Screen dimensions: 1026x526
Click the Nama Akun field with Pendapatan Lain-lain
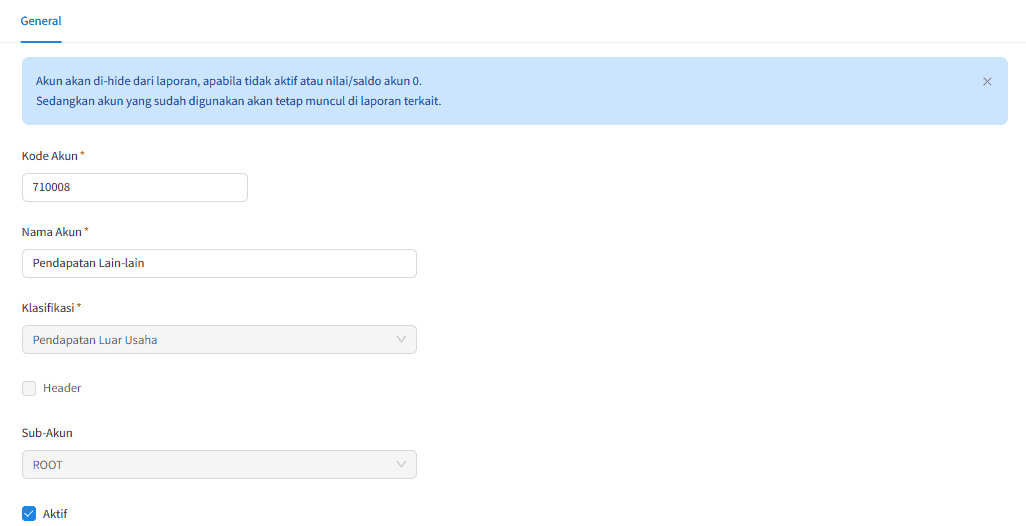coord(218,264)
